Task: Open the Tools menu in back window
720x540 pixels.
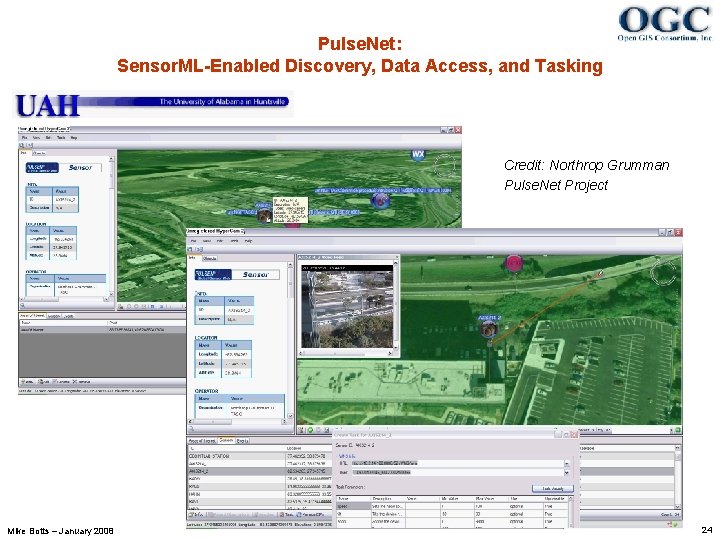Action: tap(61, 137)
